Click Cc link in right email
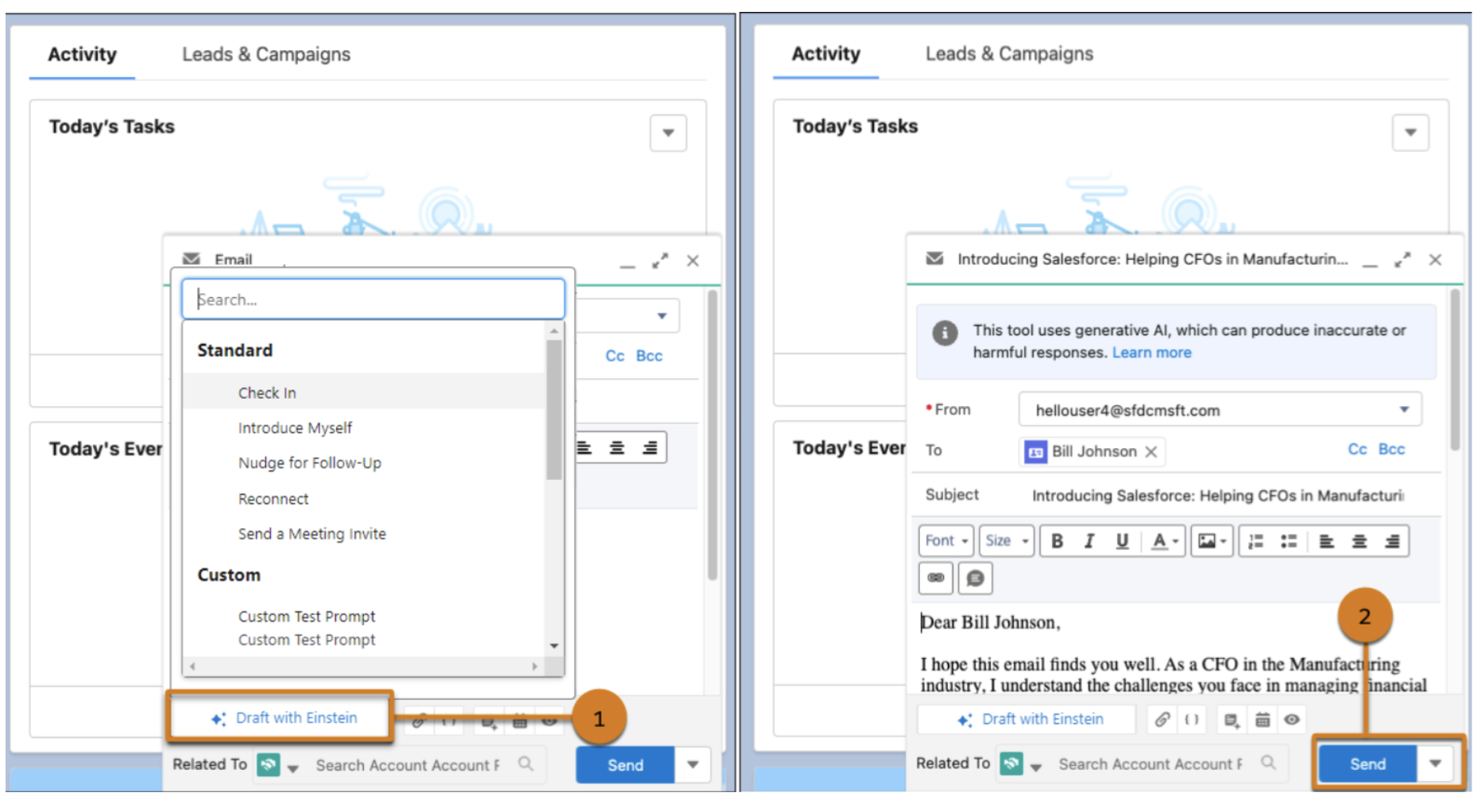This screenshot has height=812, width=1481. coord(1357,449)
